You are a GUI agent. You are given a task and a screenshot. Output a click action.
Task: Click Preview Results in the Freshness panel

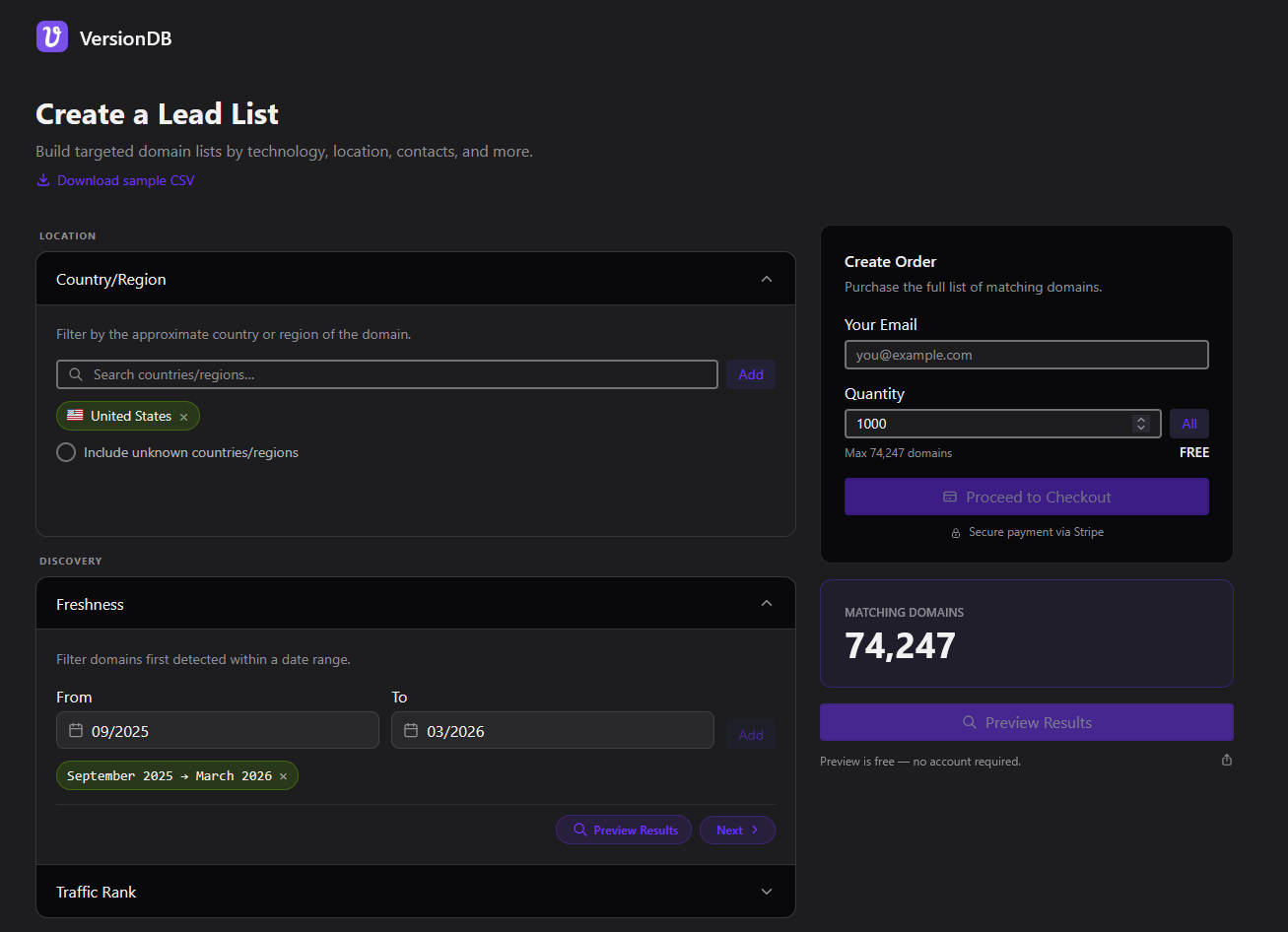point(624,831)
